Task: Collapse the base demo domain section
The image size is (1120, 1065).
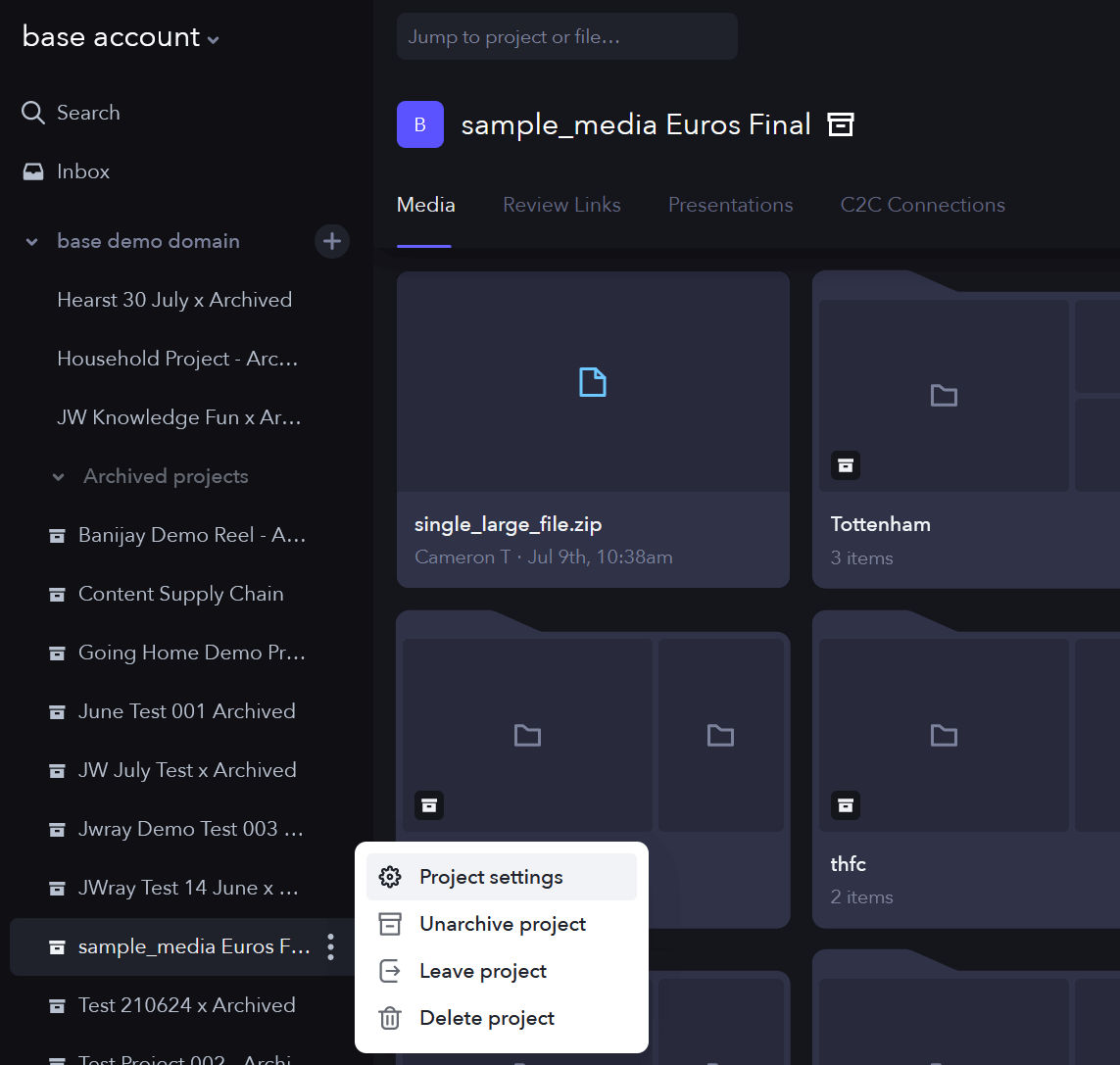Action: pyautogui.click(x=31, y=241)
